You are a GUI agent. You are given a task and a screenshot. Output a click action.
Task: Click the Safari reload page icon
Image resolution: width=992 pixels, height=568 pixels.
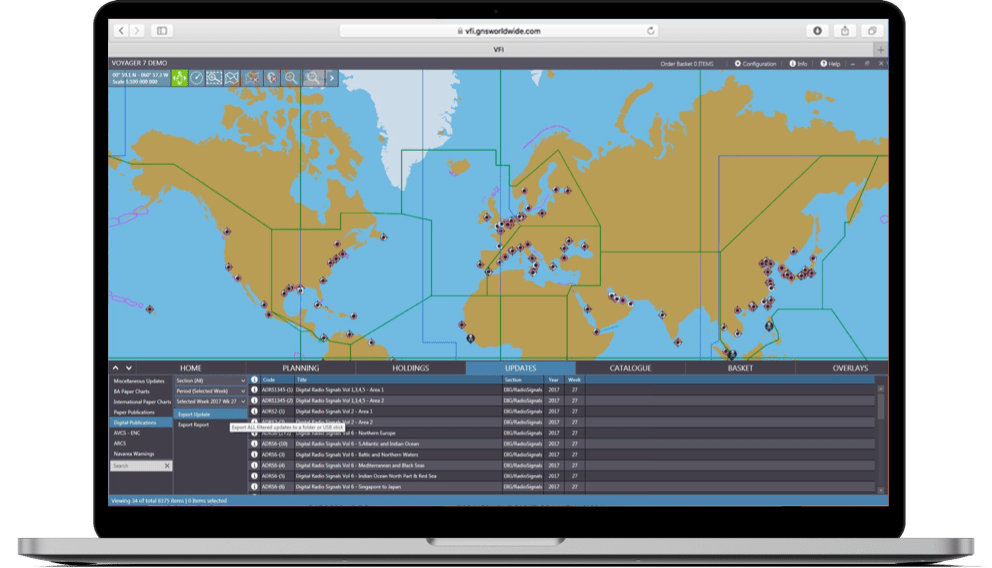[x=651, y=31]
